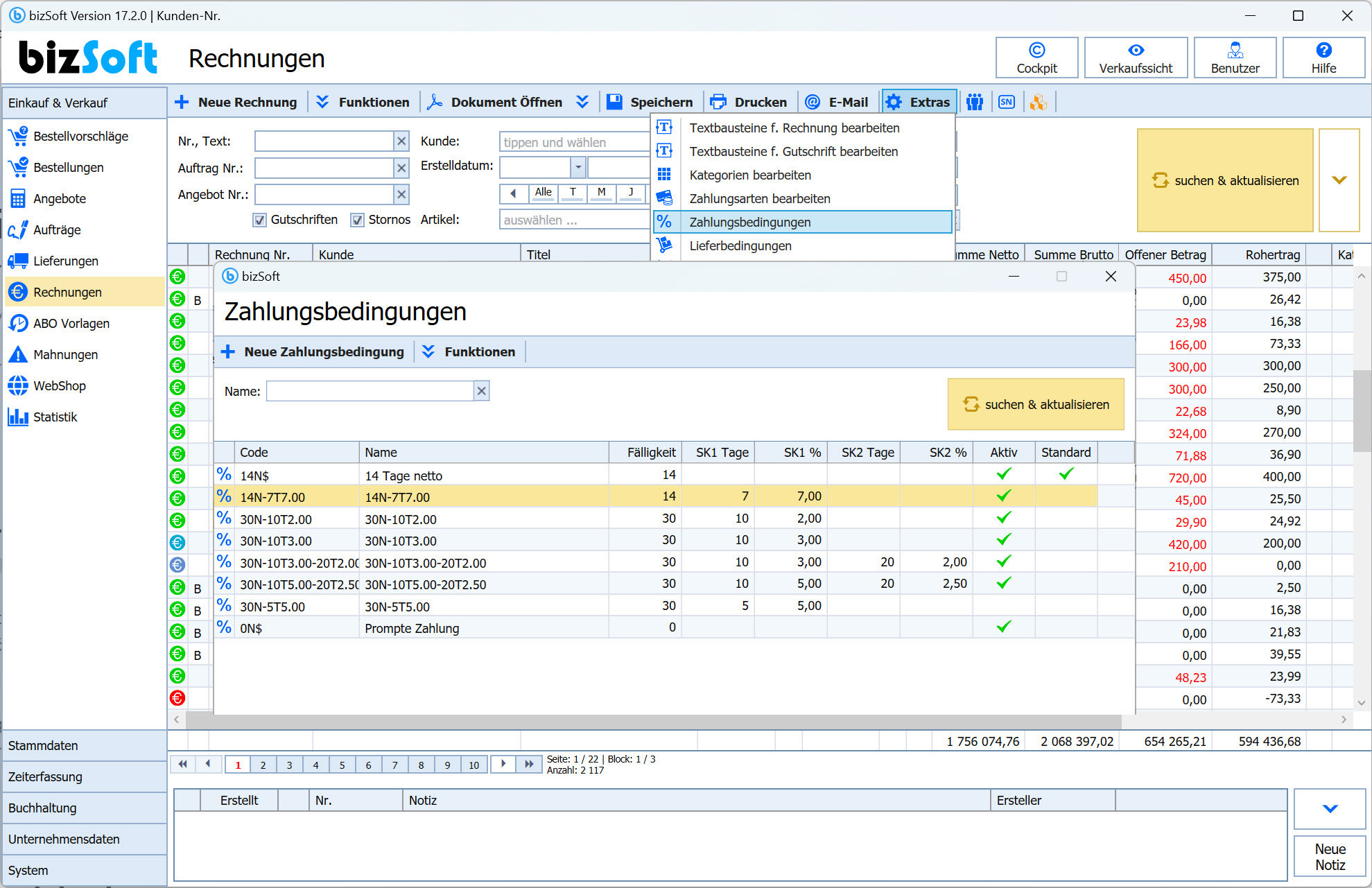Open Hilfe help button

coord(1323,58)
